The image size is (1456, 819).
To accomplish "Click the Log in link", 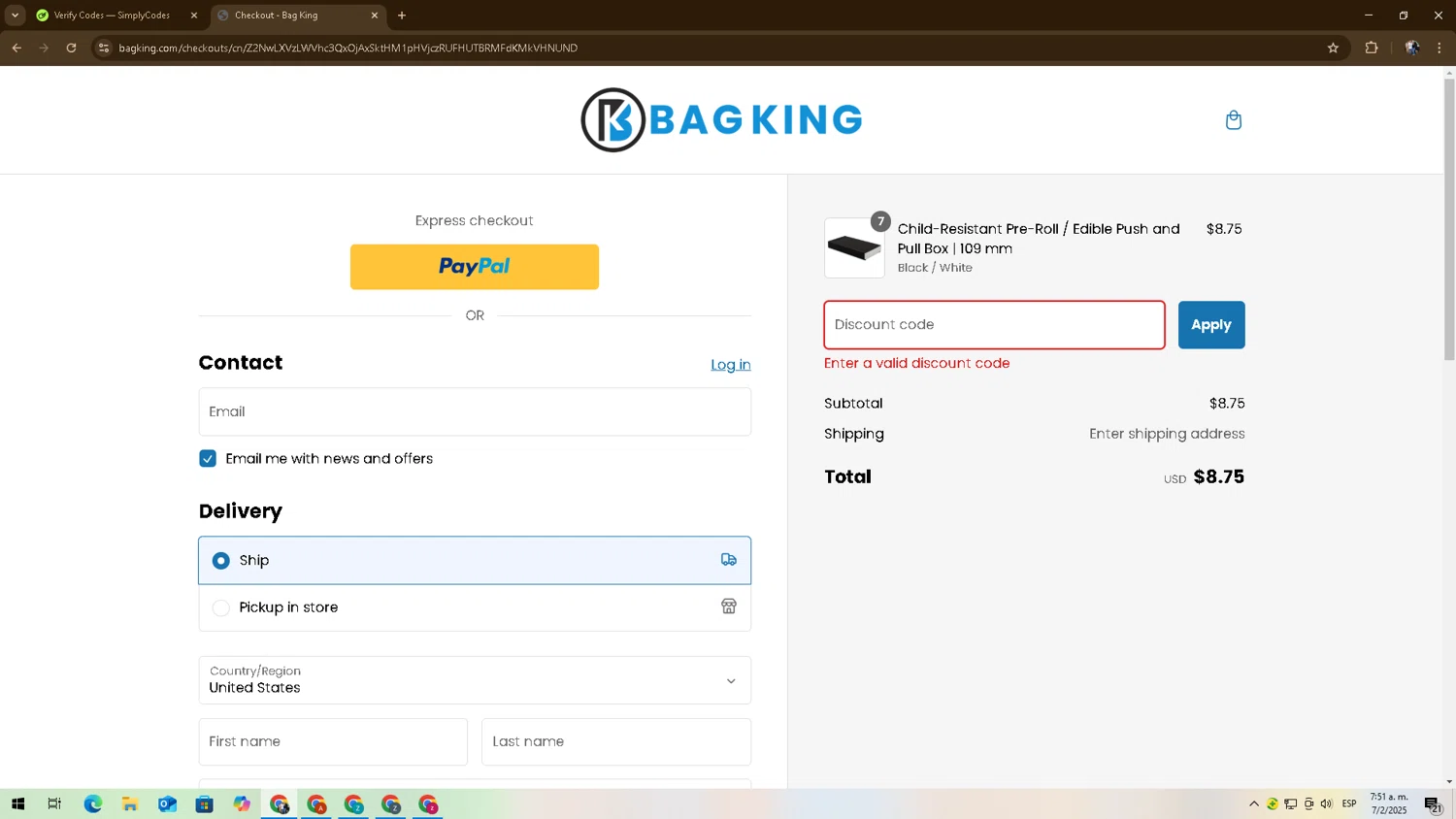I will [731, 365].
